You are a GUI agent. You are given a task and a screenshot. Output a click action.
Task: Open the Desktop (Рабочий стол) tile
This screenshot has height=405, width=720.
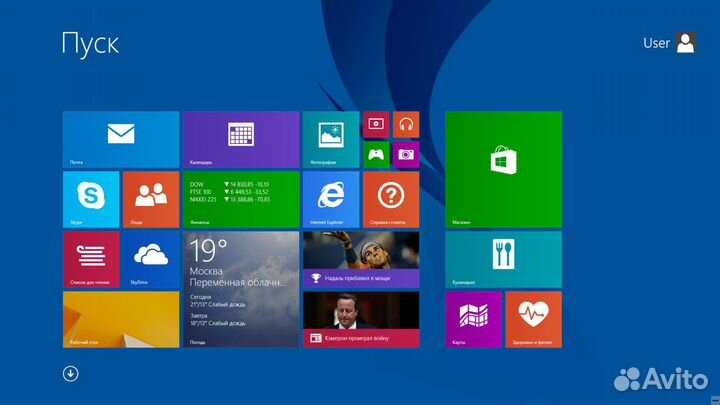coord(121,320)
